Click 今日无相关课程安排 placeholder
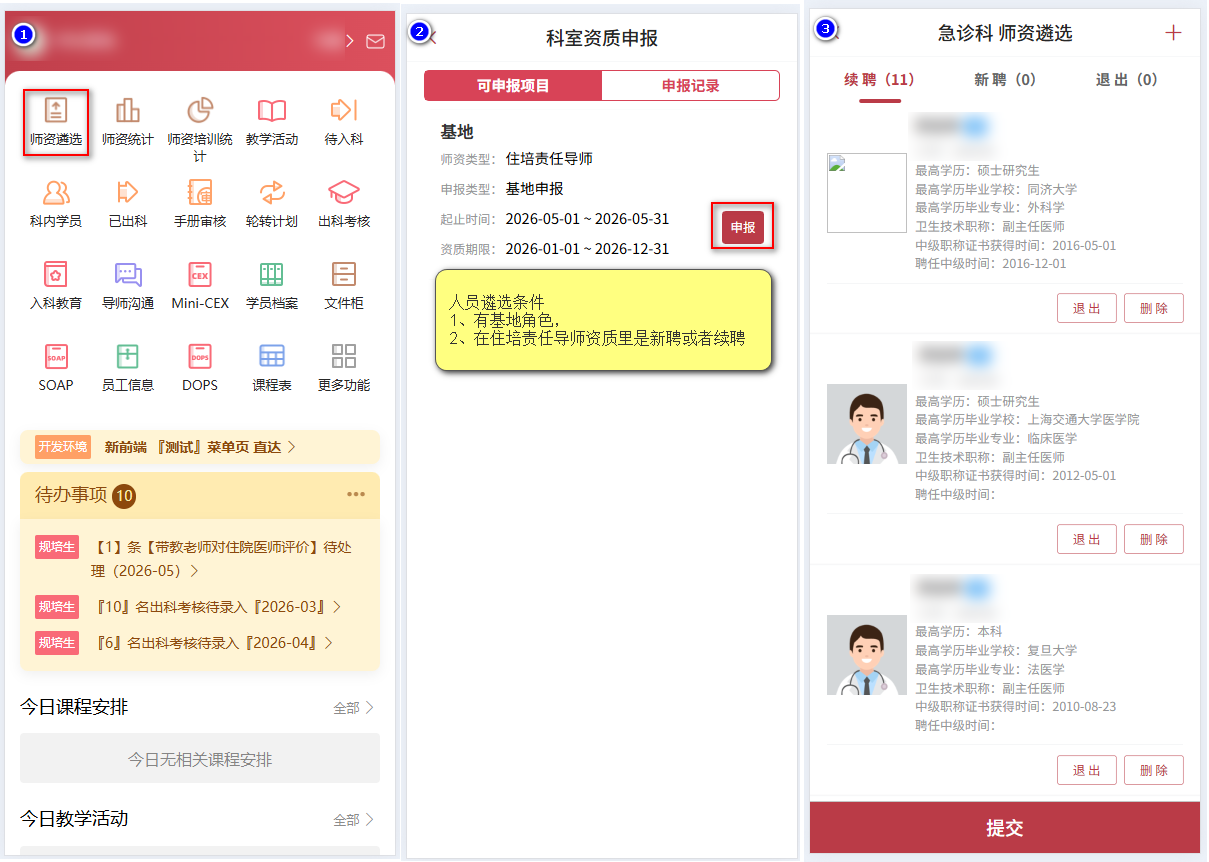1209x862 pixels. pos(200,760)
